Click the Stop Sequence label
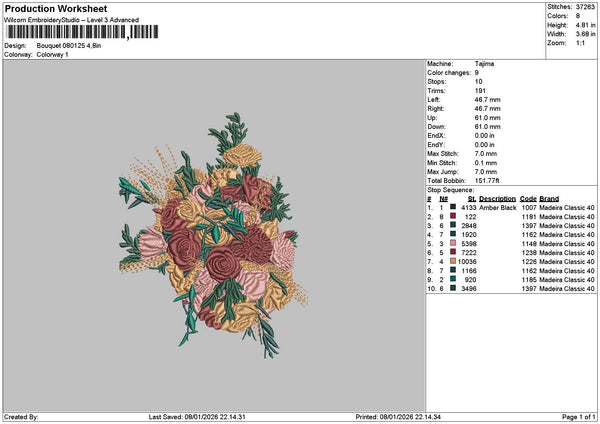Screen dimensions: 600x424 pyautogui.click(x=450, y=190)
